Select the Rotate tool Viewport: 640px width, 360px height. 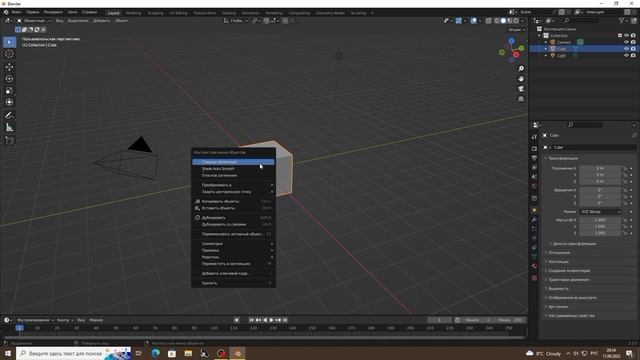pyautogui.click(x=9, y=78)
